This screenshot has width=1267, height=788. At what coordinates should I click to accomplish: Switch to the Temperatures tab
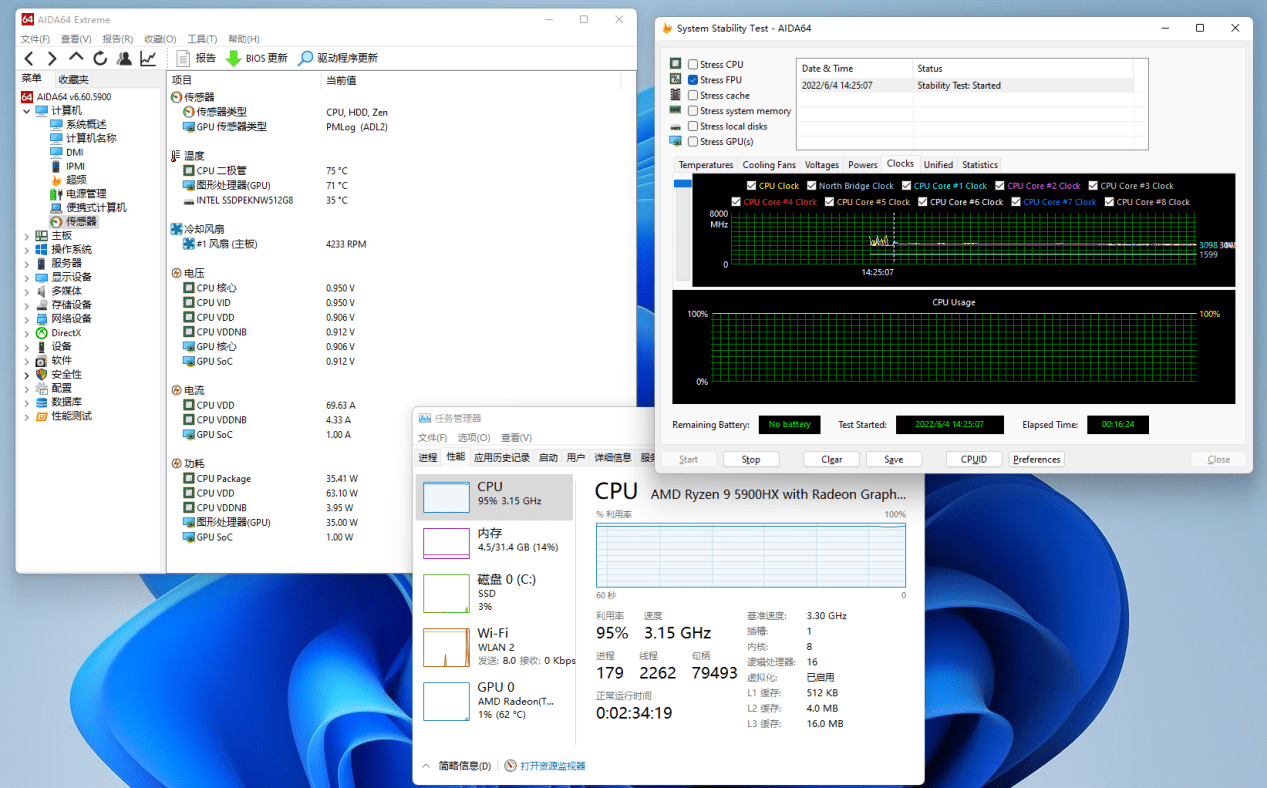coord(705,165)
